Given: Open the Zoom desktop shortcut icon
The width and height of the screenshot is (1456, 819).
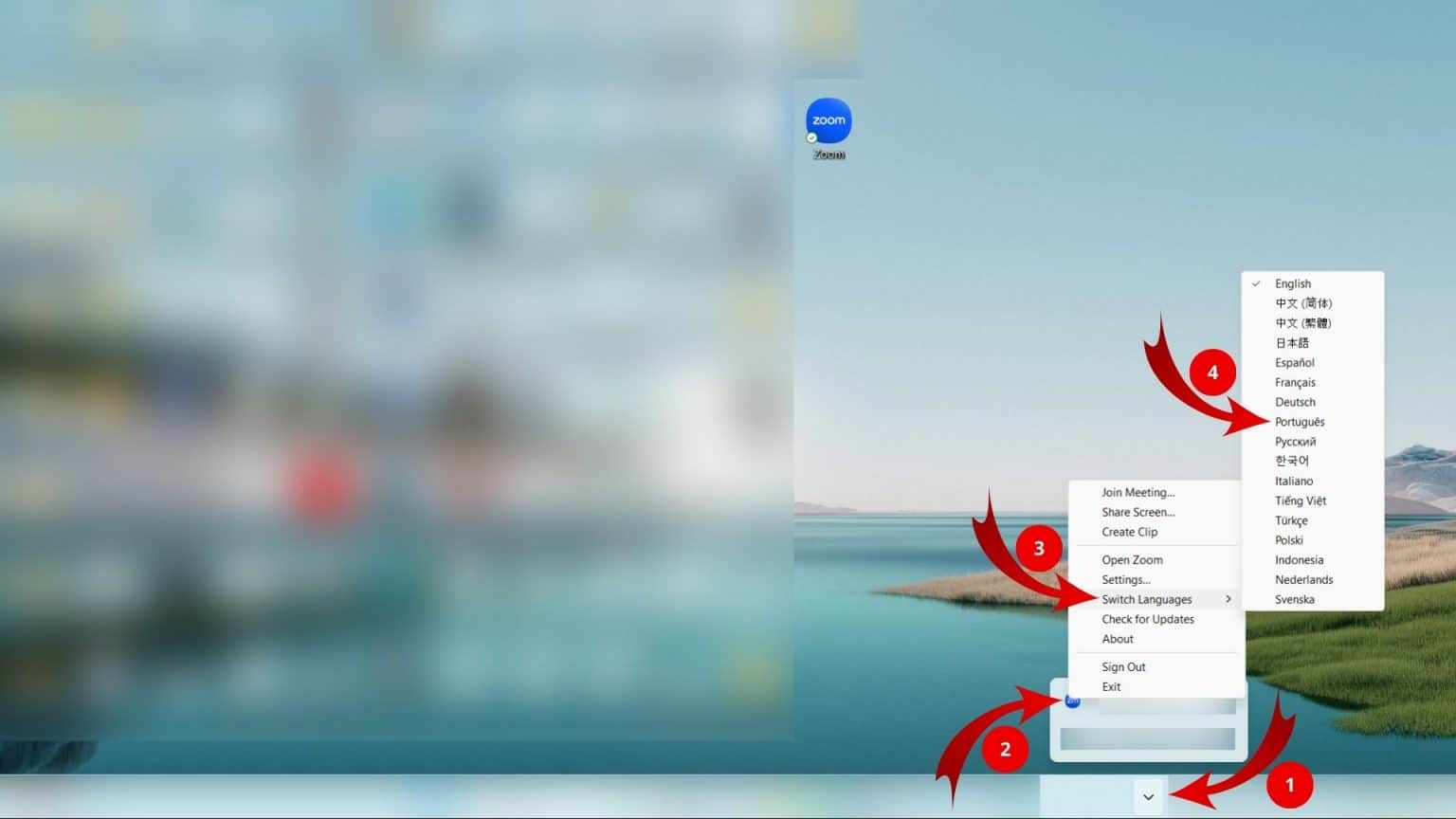Looking at the screenshot, I should click(x=828, y=123).
